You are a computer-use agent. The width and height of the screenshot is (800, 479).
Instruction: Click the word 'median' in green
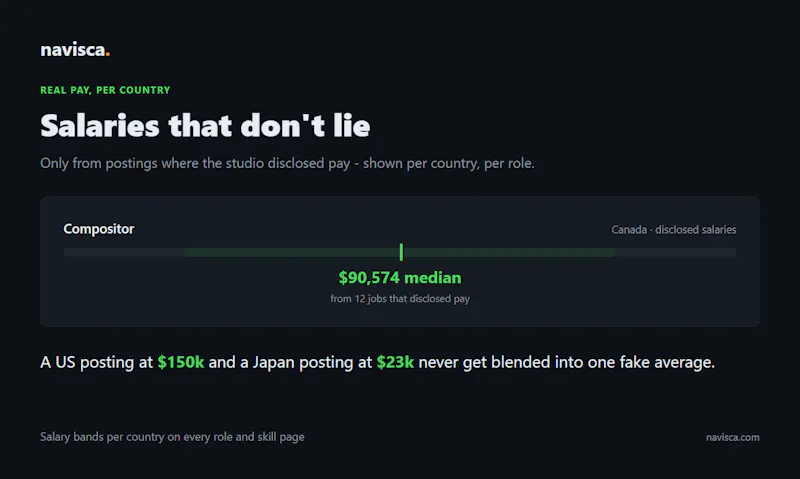coord(433,278)
